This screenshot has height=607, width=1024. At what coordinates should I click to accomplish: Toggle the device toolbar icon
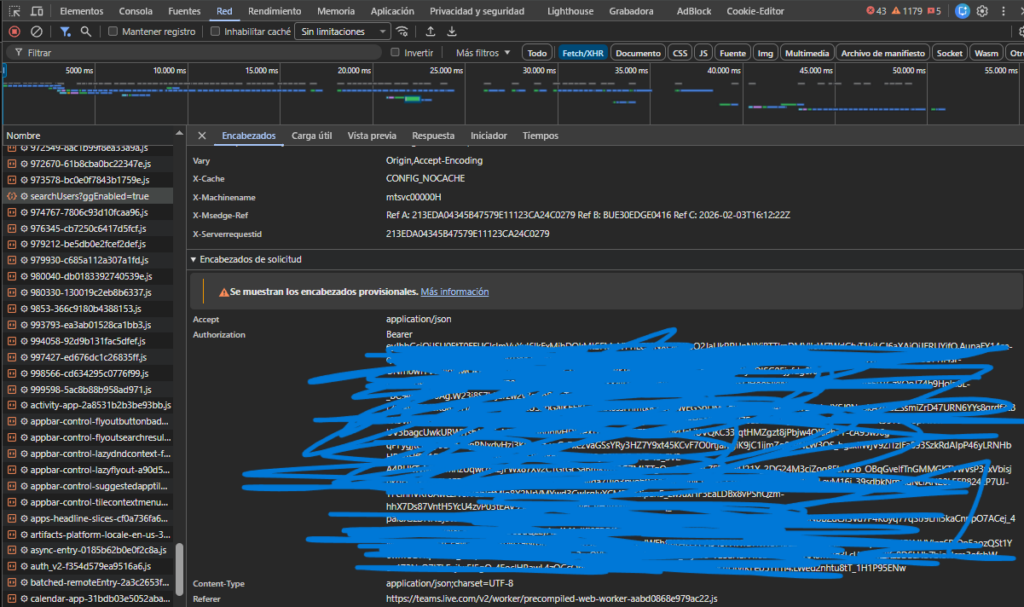35,10
